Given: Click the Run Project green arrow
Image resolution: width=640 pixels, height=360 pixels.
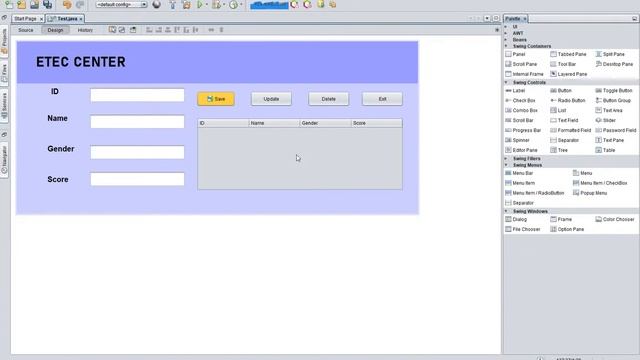Looking at the screenshot, I should pos(200,4).
